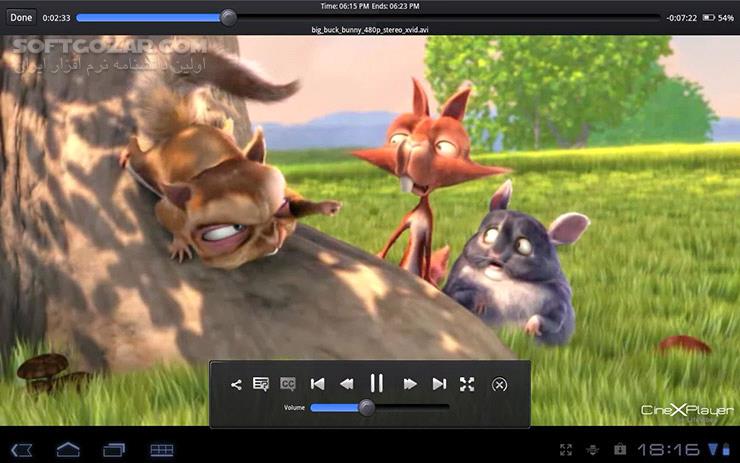Click the Android debug notification icon

(593, 450)
